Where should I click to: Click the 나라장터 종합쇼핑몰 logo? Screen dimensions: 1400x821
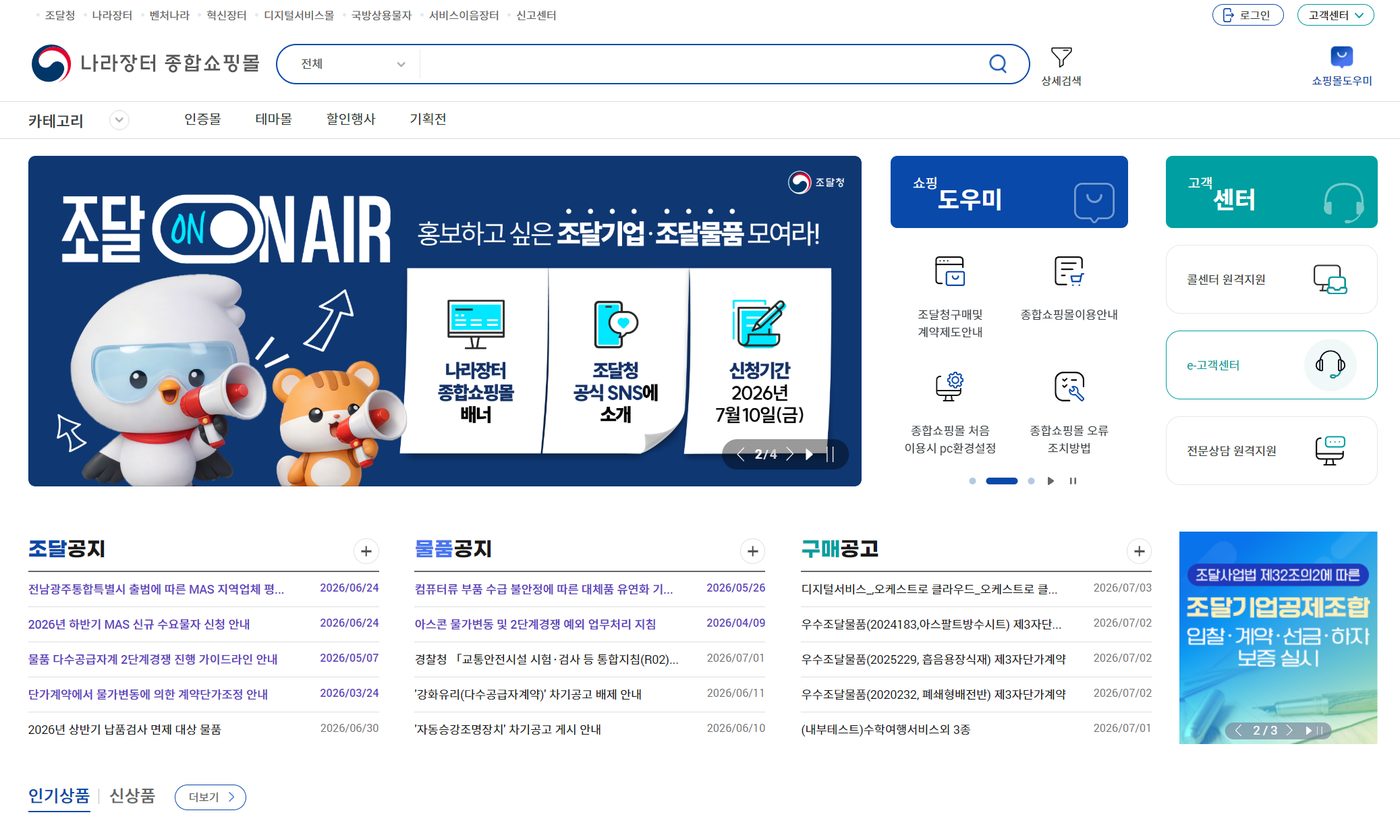(145, 63)
